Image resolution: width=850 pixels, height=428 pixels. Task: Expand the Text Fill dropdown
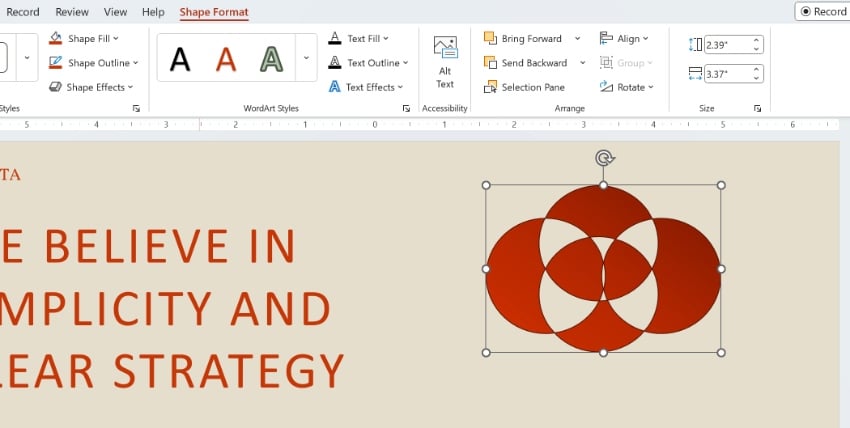tap(386, 39)
